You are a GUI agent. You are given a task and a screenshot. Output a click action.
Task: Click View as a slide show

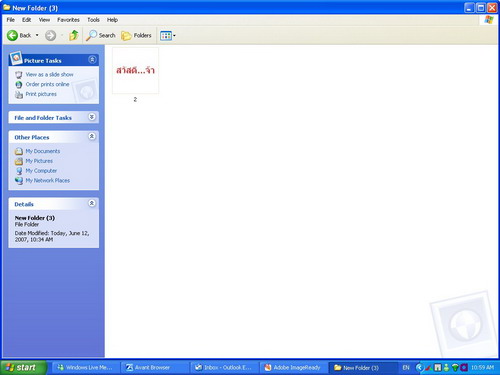[49, 74]
